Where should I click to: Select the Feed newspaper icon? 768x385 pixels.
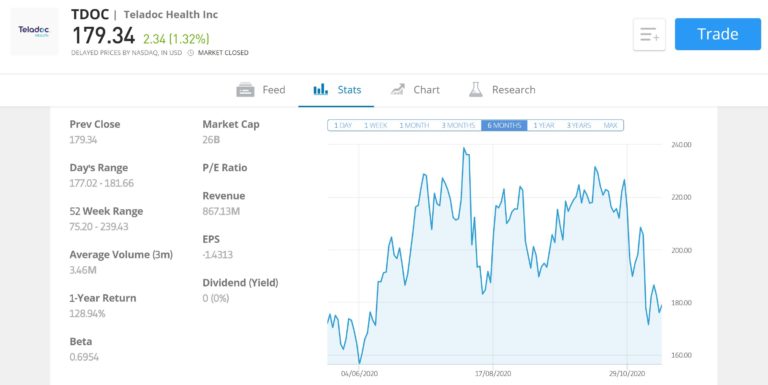coord(245,90)
